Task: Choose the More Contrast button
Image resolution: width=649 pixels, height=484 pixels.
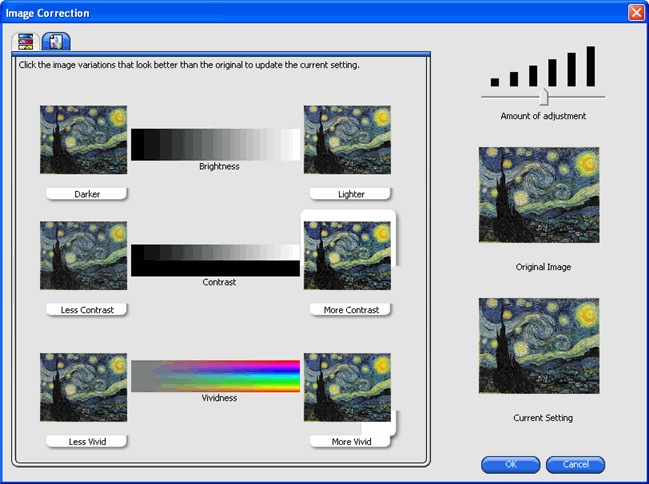Action: click(x=351, y=310)
